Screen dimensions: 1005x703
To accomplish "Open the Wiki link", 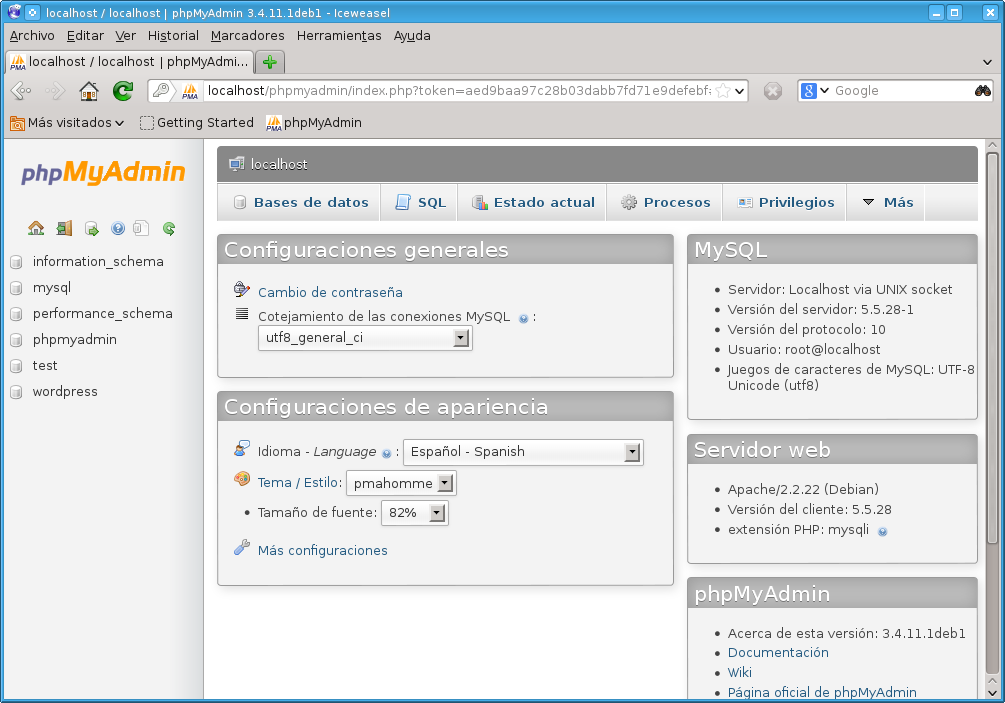I will tap(740, 672).
